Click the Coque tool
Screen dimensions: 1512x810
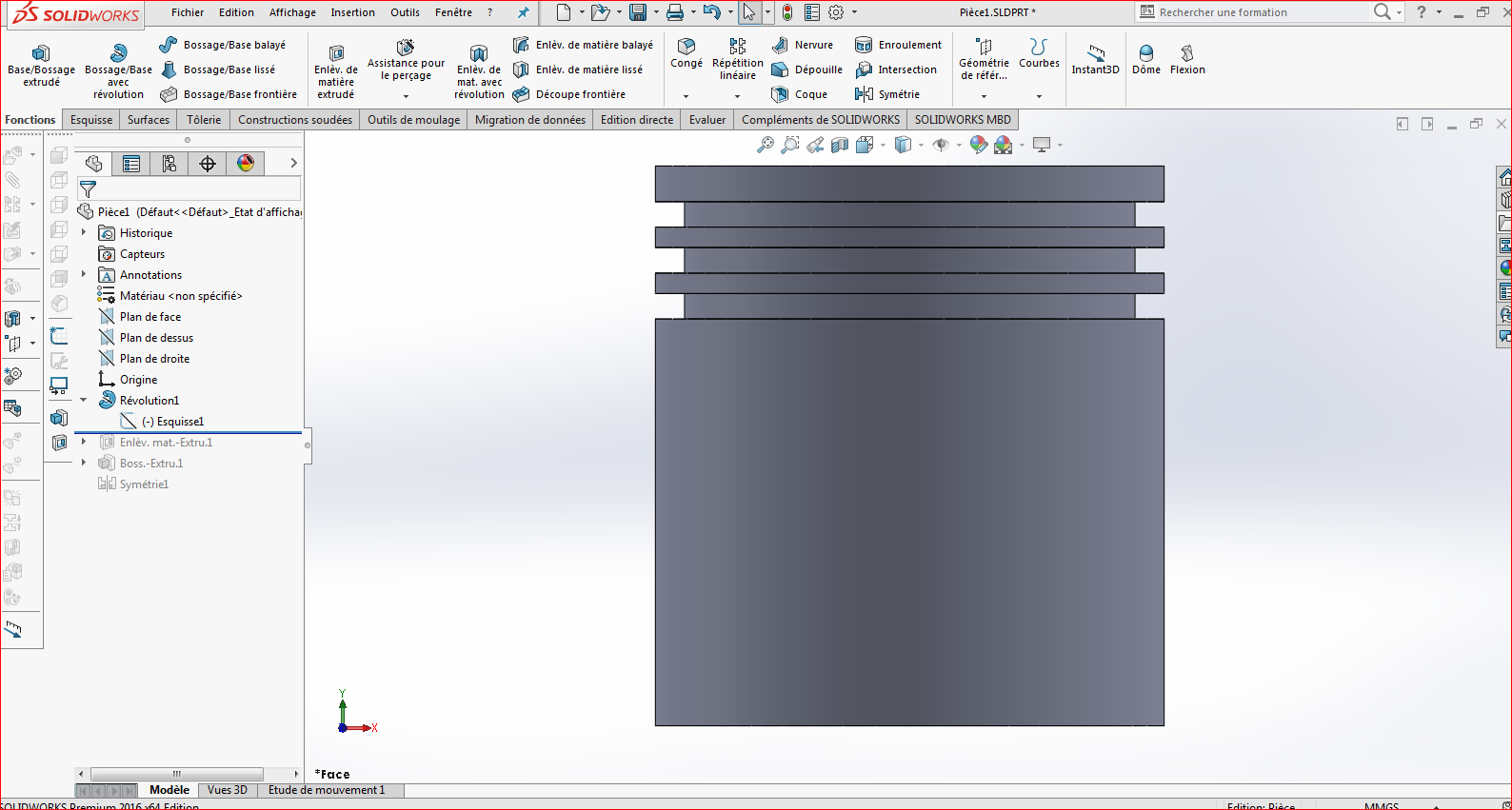point(800,94)
